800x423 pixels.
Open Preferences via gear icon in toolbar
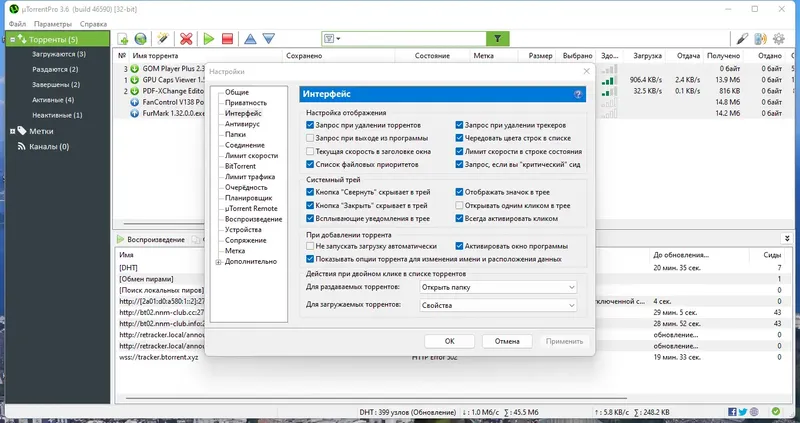coord(779,39)
